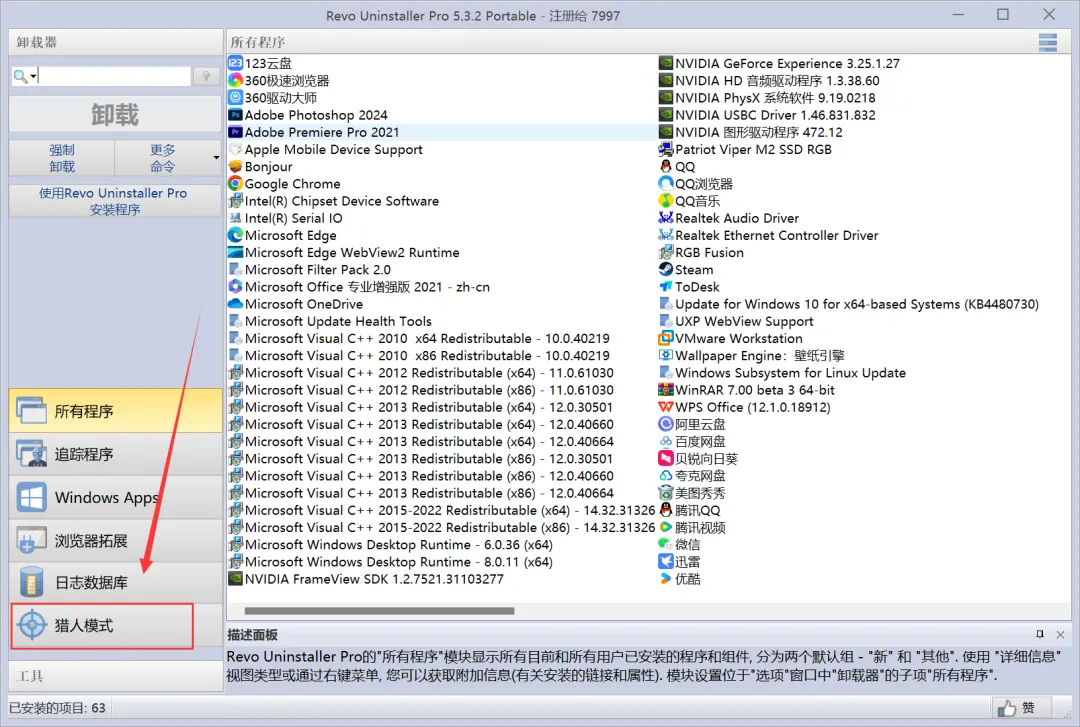1080x727 pixels.
Task: Open the search-type dropdown beside the magnifier
Action: coord(33,75)
